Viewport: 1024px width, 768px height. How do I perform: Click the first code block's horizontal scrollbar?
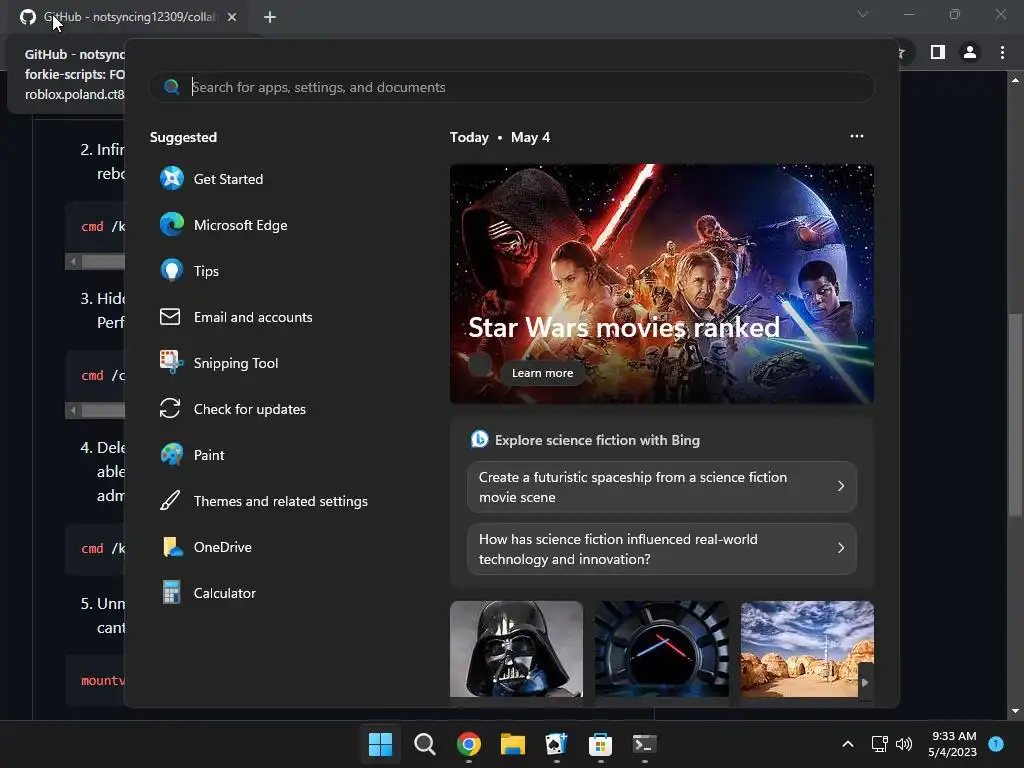coord(103,261)
